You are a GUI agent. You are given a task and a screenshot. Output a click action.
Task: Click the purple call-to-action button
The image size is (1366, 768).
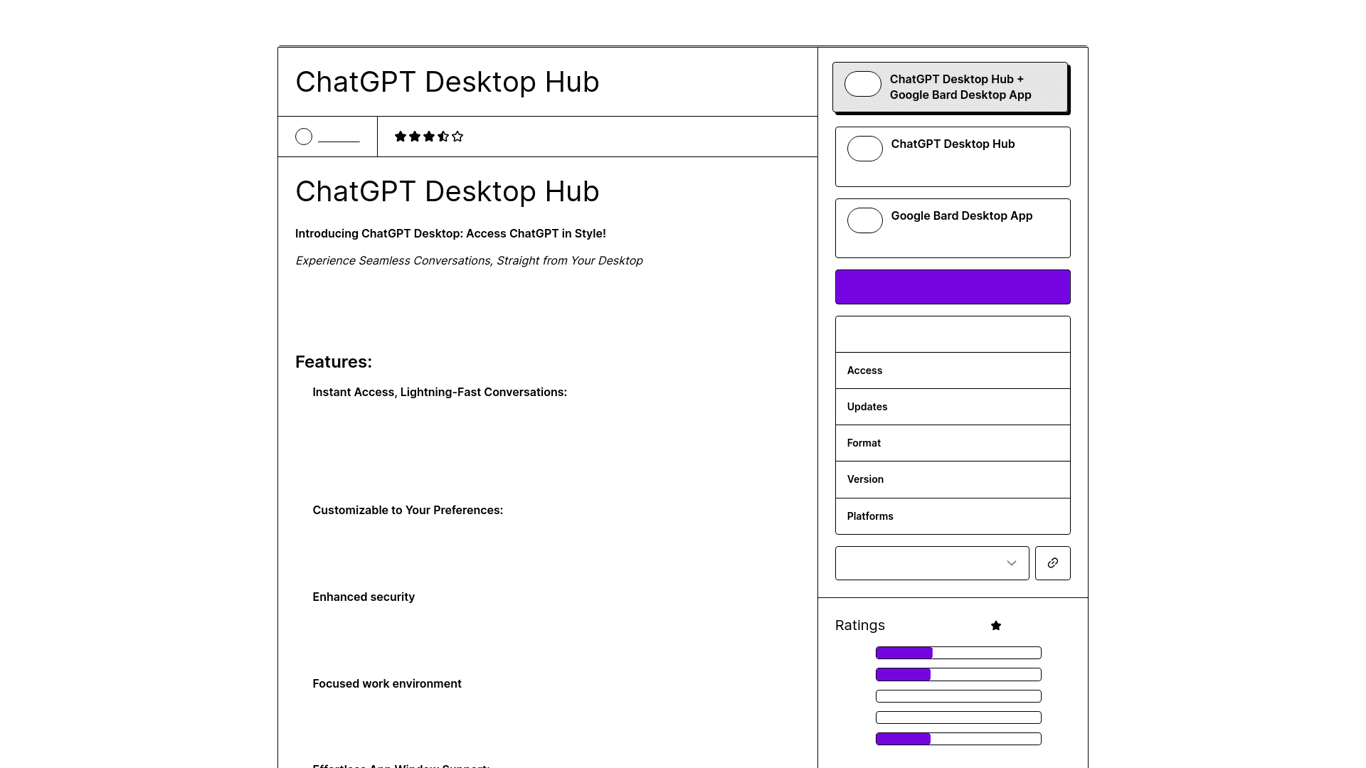point(952,286)
